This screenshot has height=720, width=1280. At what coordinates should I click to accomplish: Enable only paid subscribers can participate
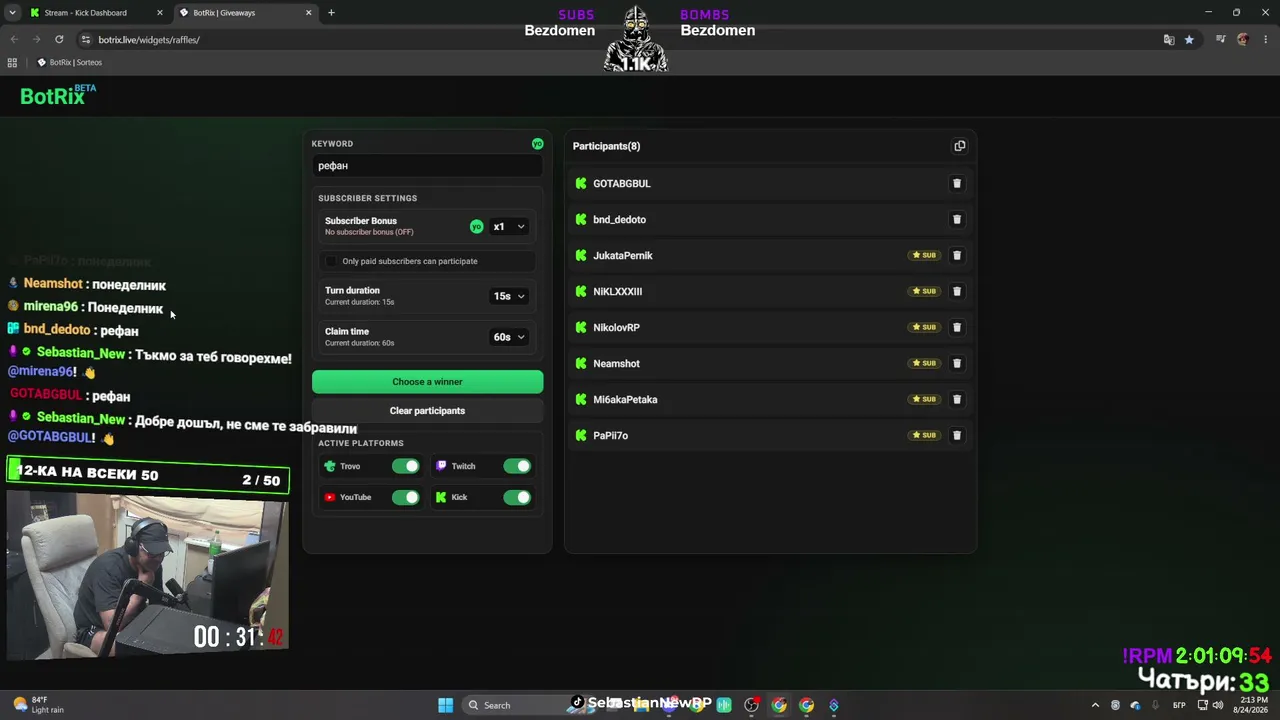tap(331, 262)
